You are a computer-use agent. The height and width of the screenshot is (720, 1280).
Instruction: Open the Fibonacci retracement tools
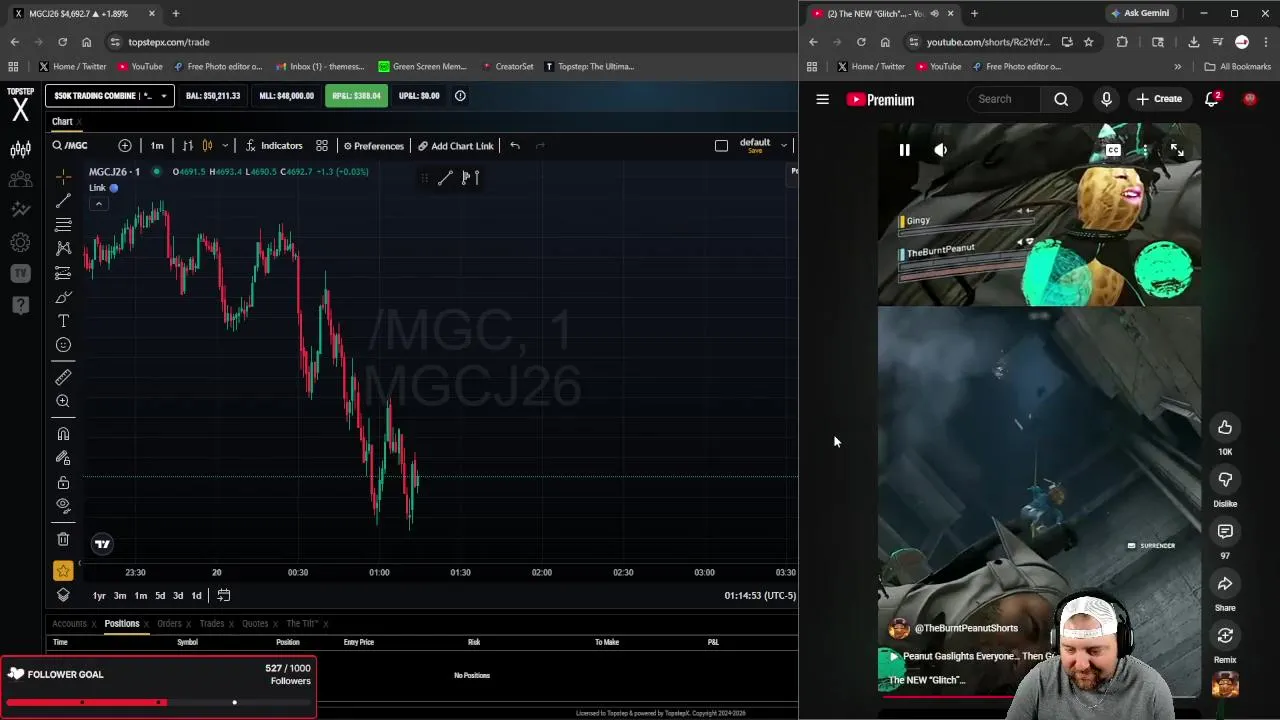pyautogui.click(x=63, y=224)
